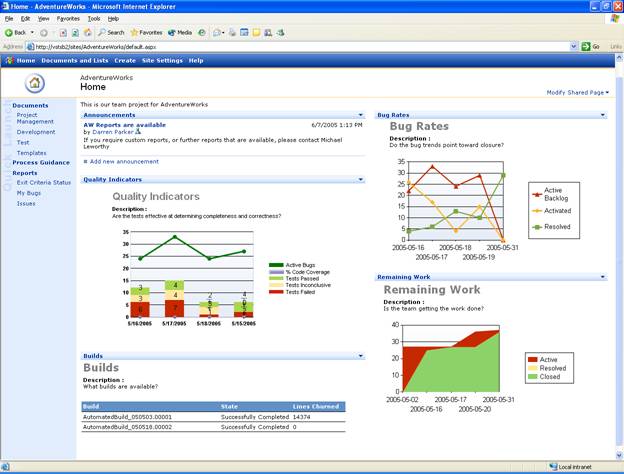
Task: Open the Test library link
Action: pyautogui.click(x=23, y=142)
